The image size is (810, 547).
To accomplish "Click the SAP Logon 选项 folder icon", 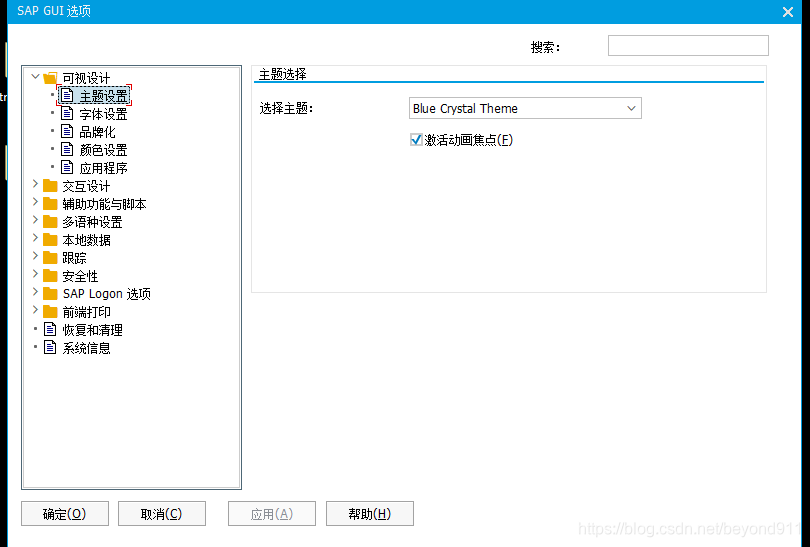I will (x=50, y=293).
